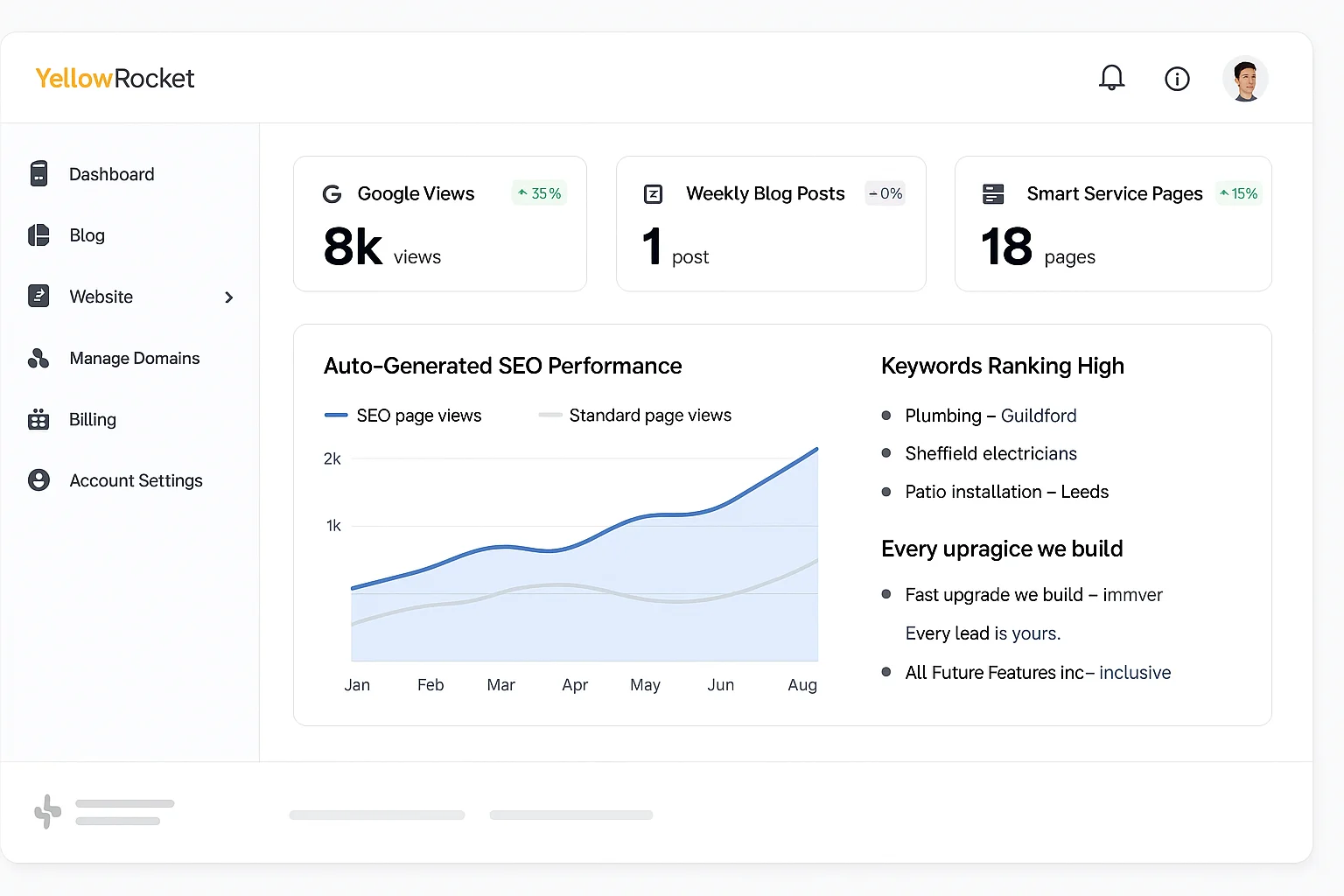Click the Blog sidebar icon

click(38, 235)
